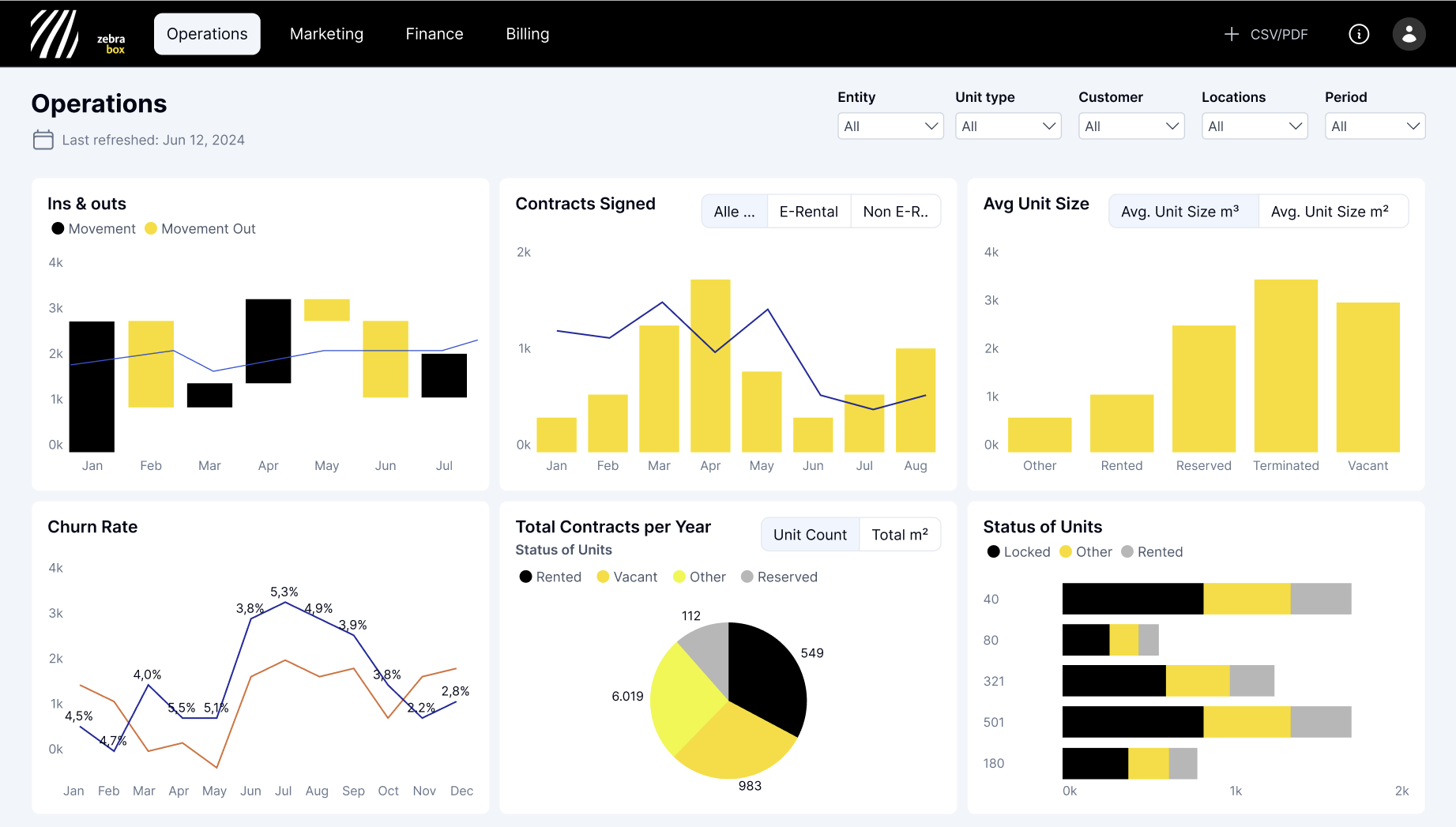
Task: Switch Contracts Signed to E-Rental
Action: coord(809,211)
